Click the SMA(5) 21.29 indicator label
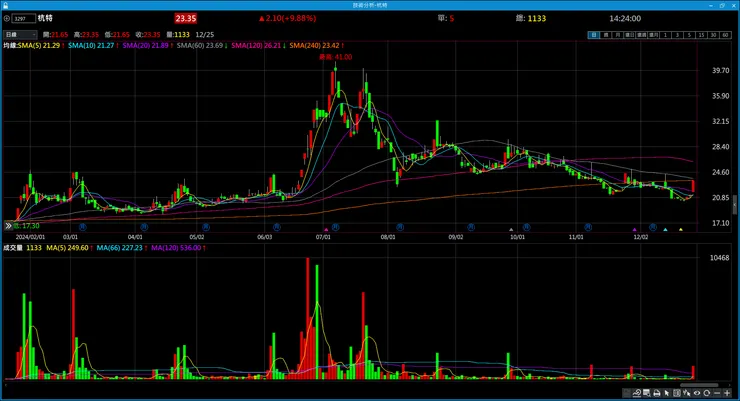Screen dimensions: 740x401 click(x=41, y=45)
